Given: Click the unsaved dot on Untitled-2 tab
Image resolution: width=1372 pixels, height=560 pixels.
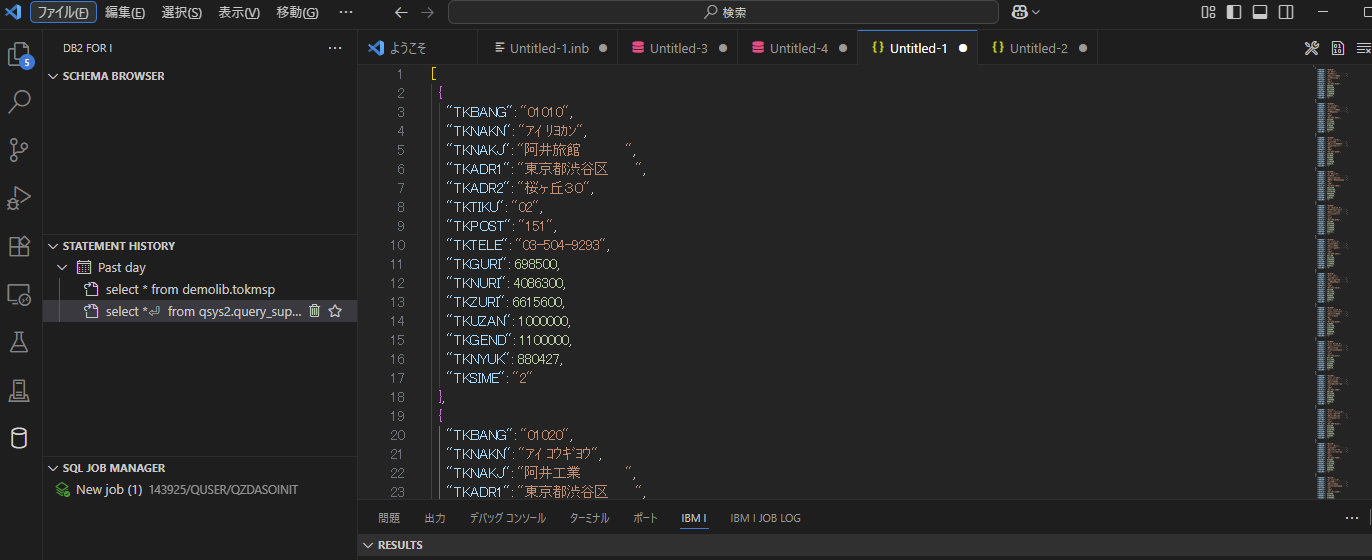Looking at the screenshot, I should (x=1083, y=48).
